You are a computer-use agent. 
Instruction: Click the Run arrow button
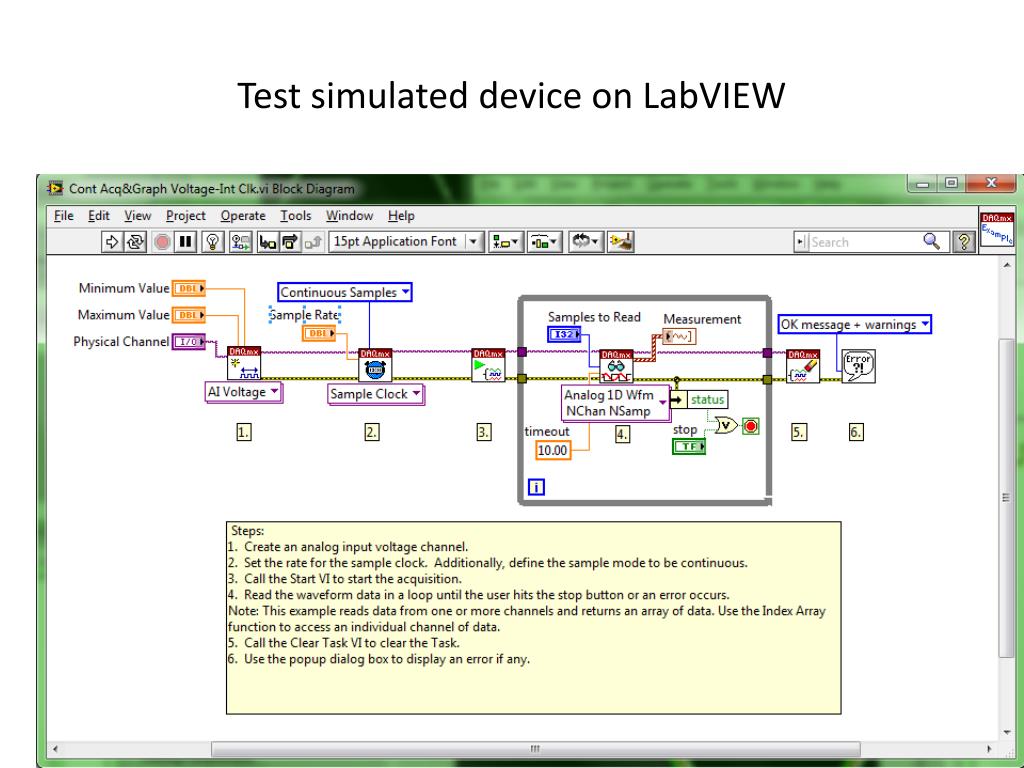pos(112,242)
